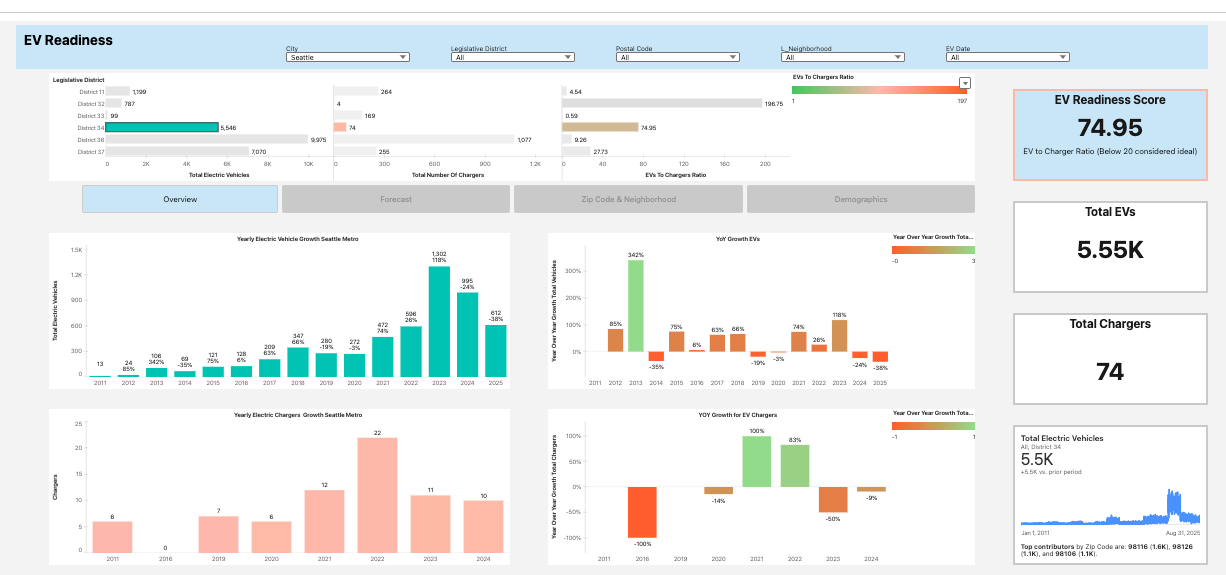
Task: Click the 2022 bar with 596 electric vehicles
Action: click(x=411, y=351)
